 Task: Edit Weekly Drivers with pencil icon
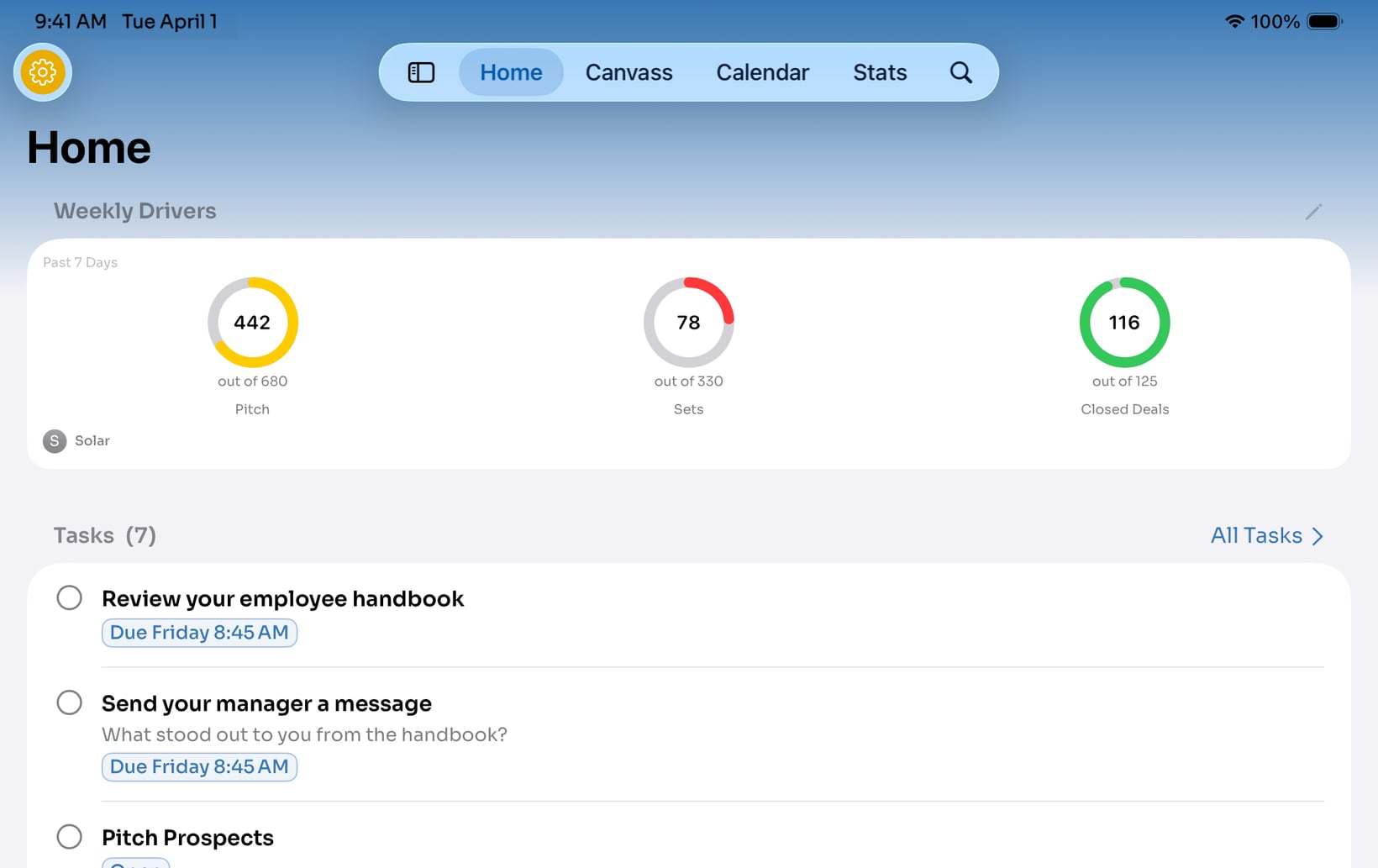pyautogui.click(x=1313, y=212)
